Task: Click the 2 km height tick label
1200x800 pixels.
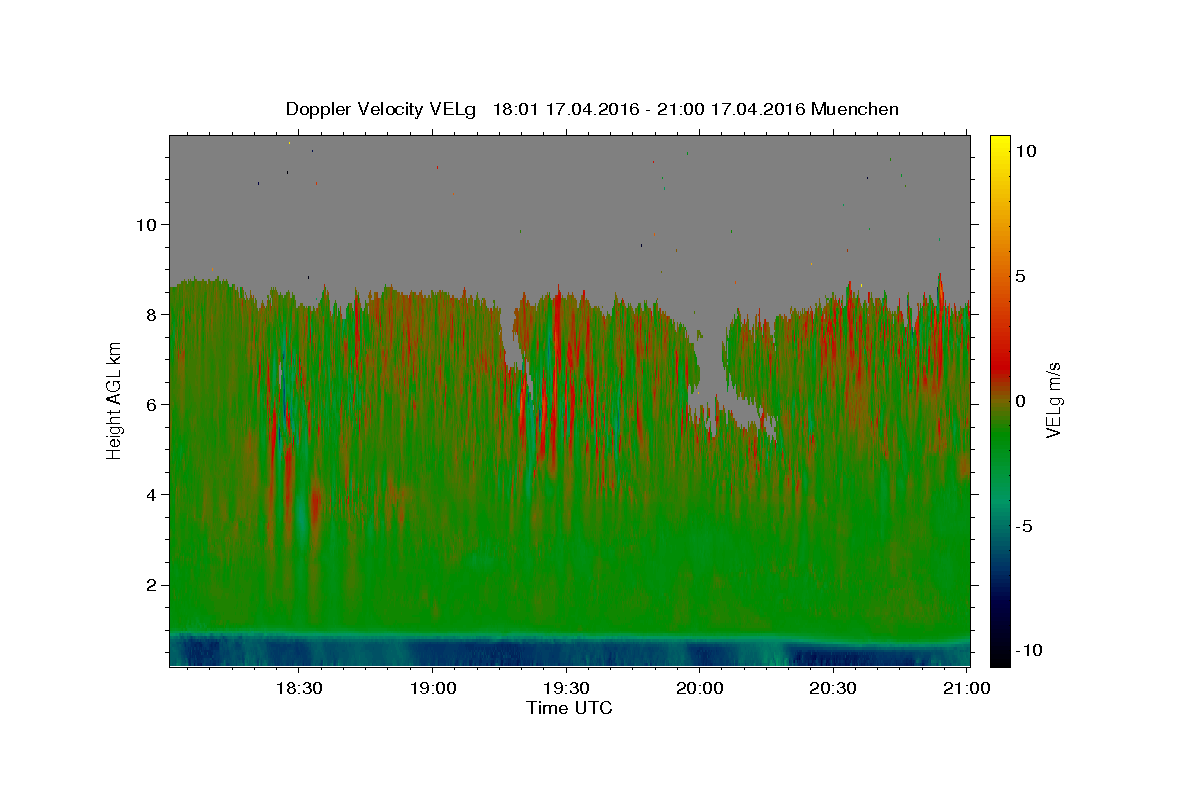Action: click(154, 584)
